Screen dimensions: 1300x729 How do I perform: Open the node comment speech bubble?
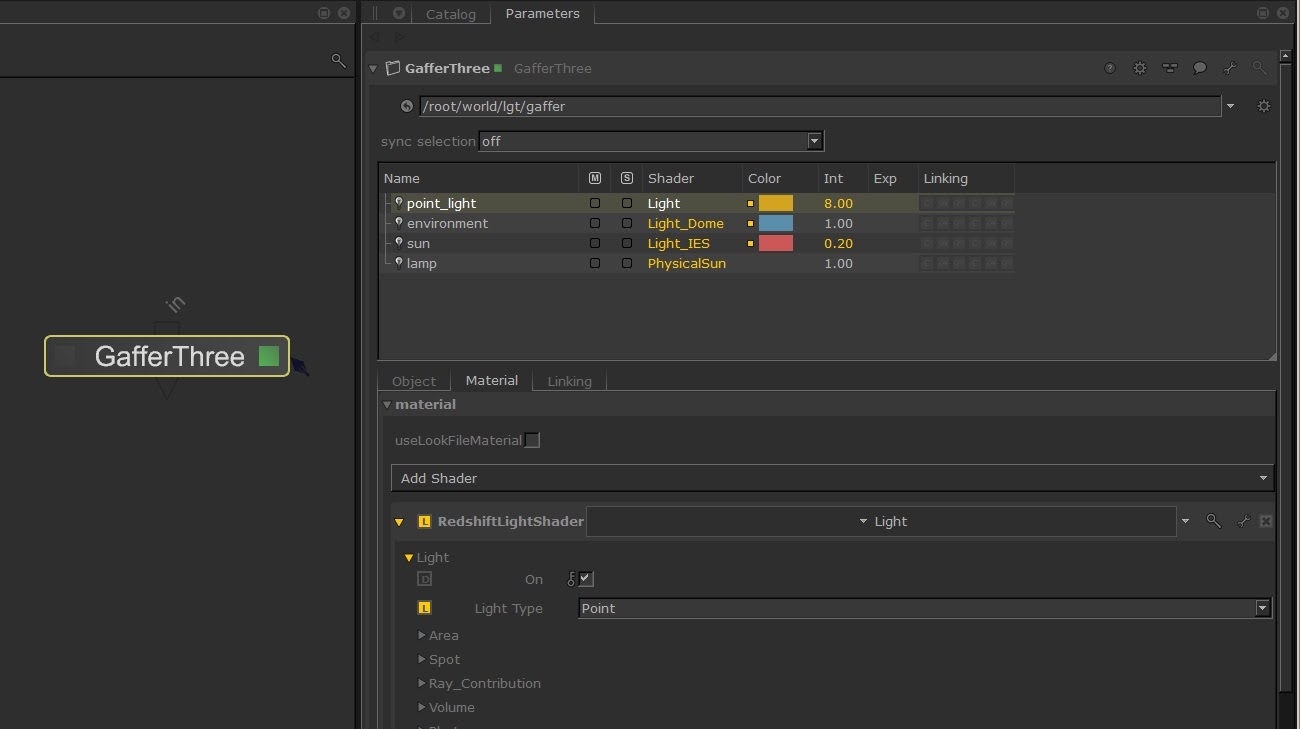tap(1199, 69)
